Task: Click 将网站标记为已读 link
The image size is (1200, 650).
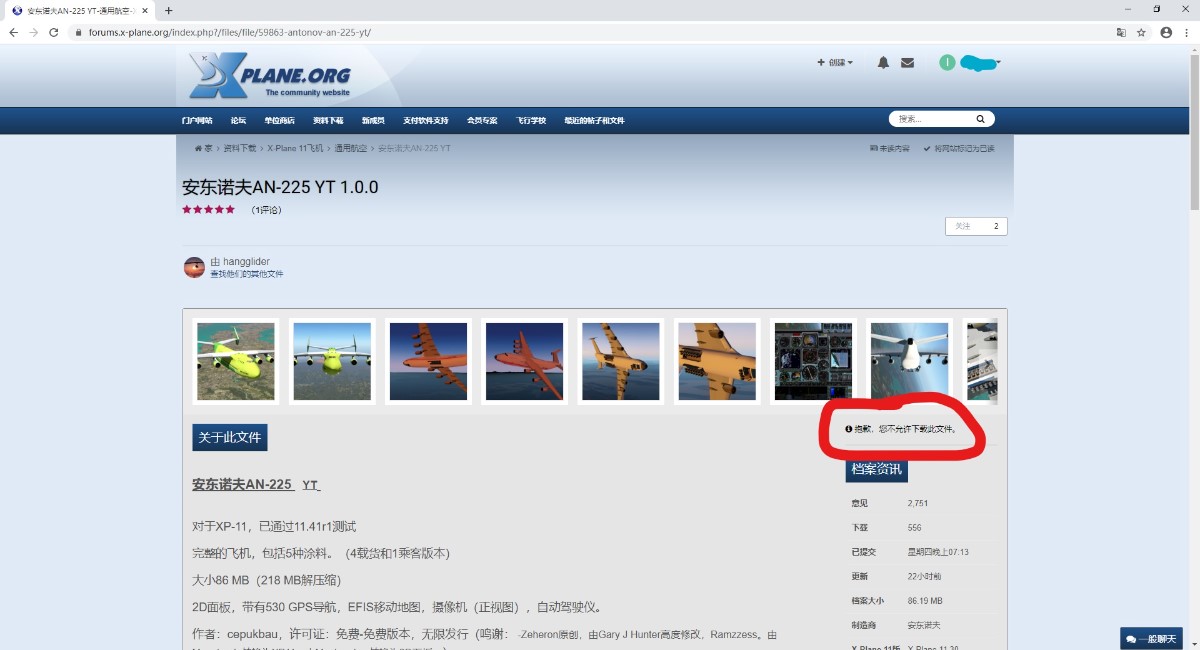Action: point(959,148)
